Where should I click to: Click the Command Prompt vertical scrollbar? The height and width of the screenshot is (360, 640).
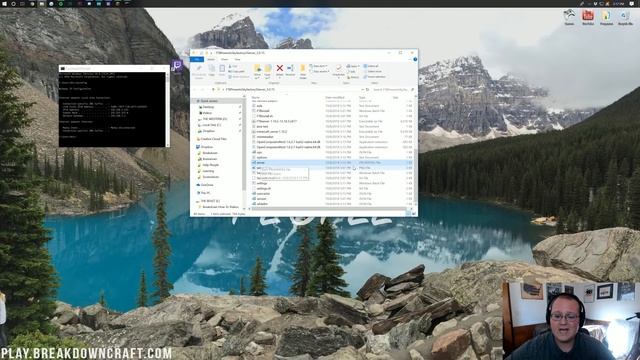(167, 109)
